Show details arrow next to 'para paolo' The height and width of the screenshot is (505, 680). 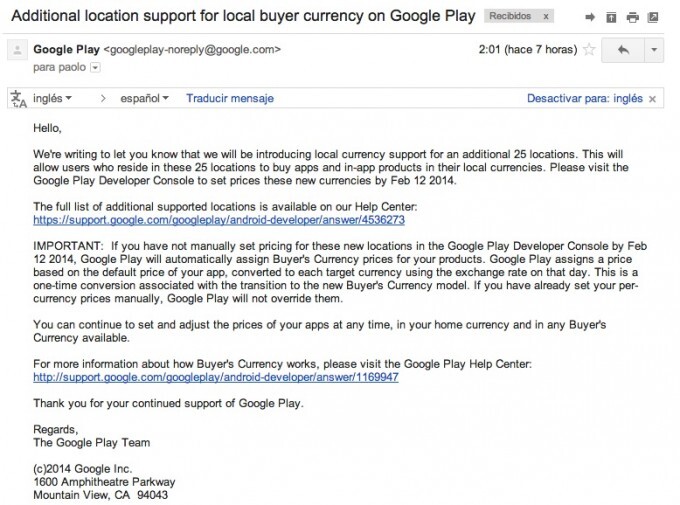point(96,68)
